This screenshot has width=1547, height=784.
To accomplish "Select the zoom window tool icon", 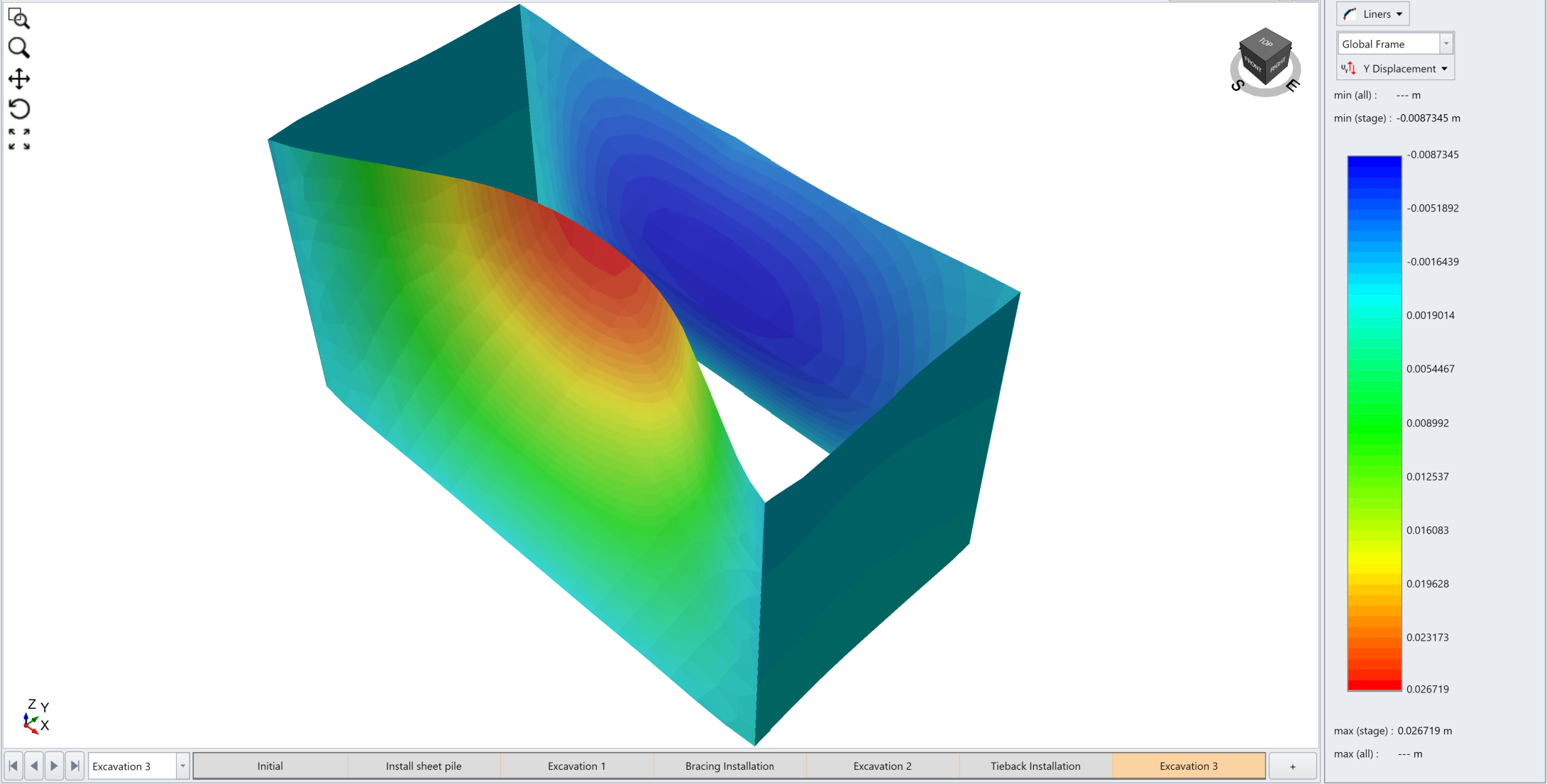I will pyautogui.click(x=18, y=18).
